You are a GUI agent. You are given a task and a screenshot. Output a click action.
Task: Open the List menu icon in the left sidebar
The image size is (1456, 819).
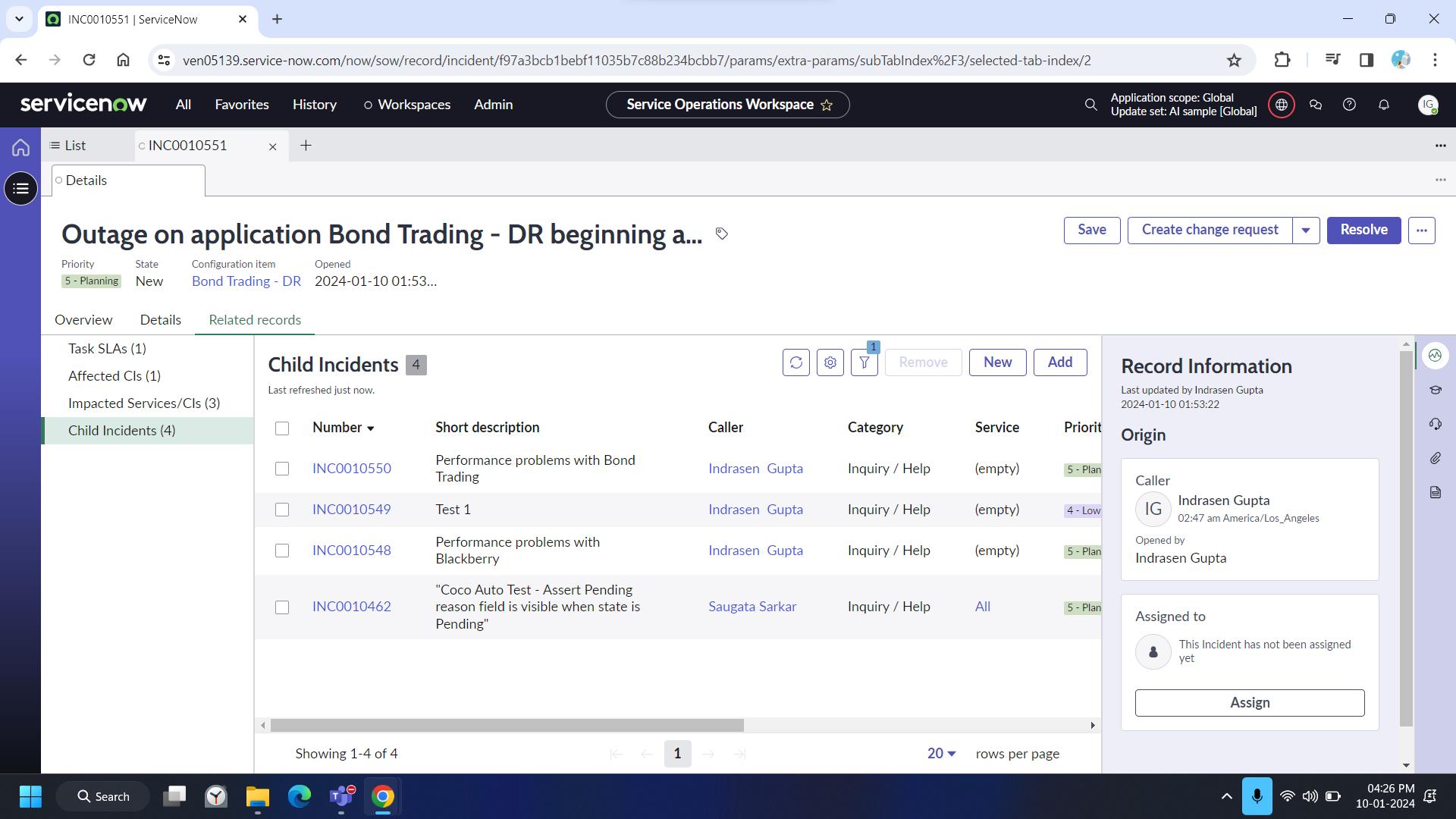(x=20, y=188)
